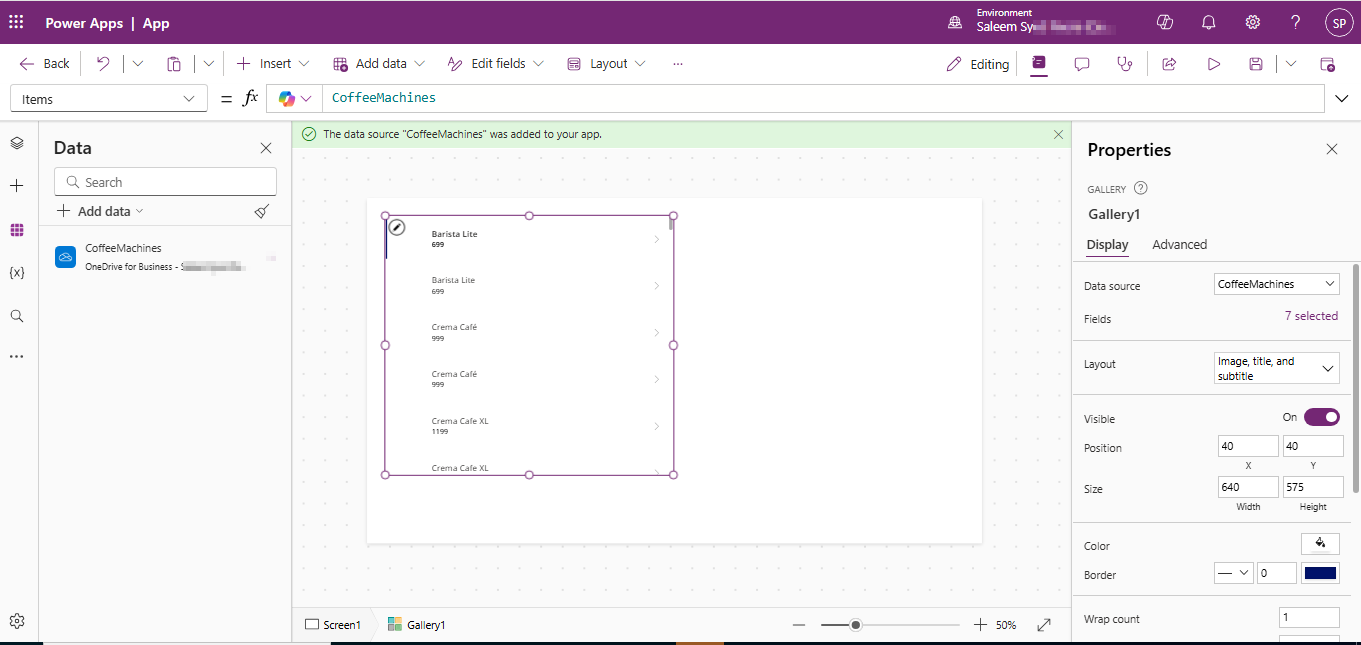Open the Data source CoffeeMachines dropdown
The image size is (1361, 645).
(x=1276, y=284)
